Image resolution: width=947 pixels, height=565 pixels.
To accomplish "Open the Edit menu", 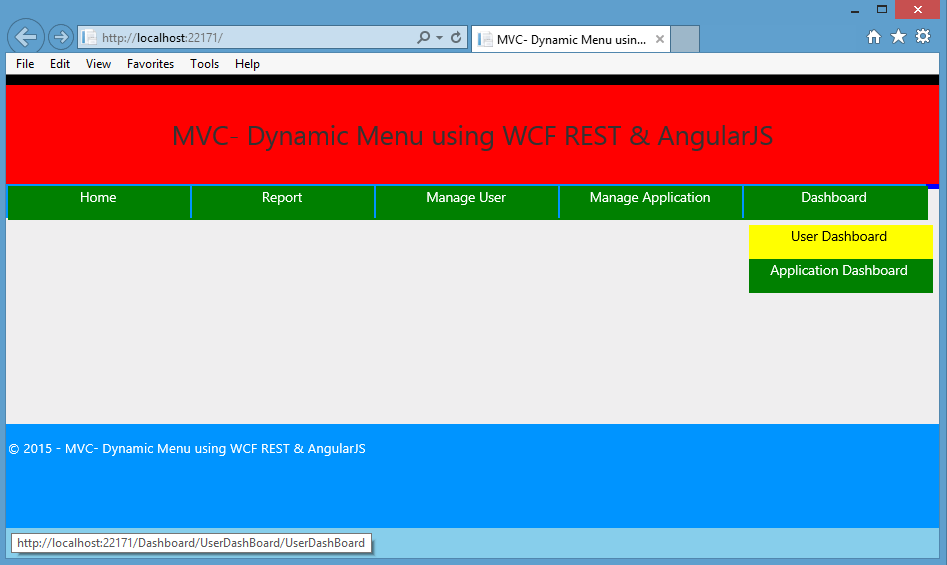I will pos(60,64).
